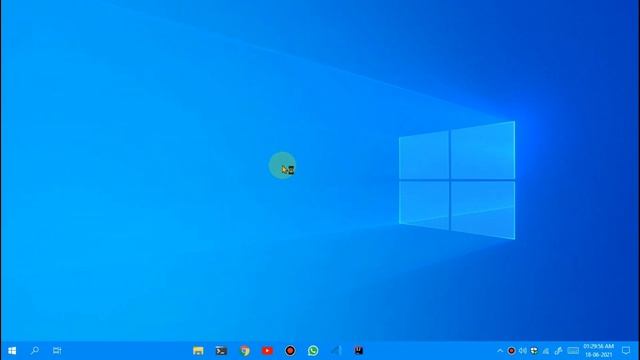Open WhatsApp from the taskbar

[313, 351]
